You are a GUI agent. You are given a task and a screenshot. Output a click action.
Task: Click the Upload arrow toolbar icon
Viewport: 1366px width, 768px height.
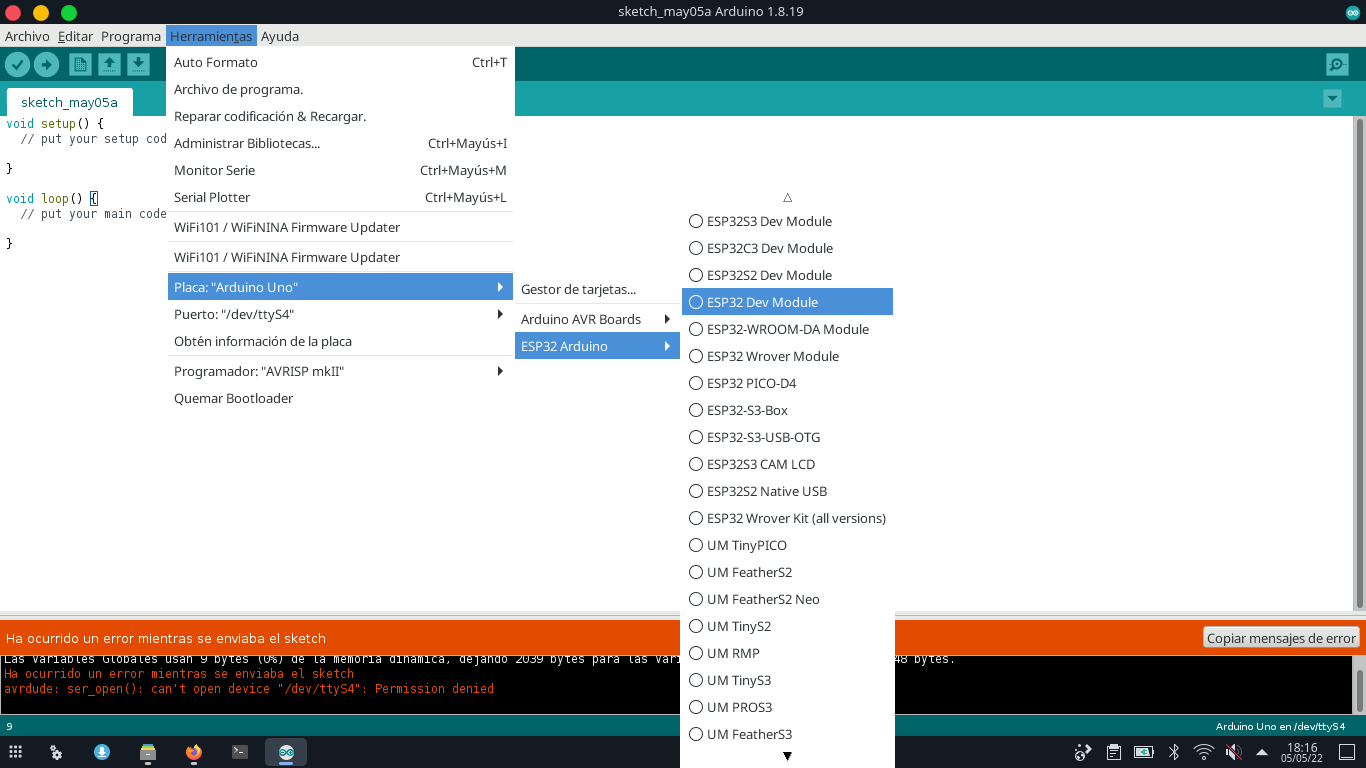tap(46, 64)
